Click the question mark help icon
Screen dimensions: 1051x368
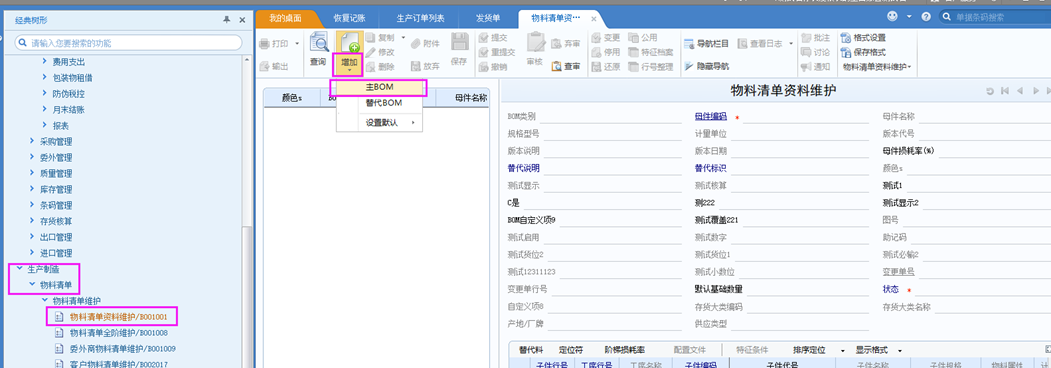pyautogui.click(x=926, y=17)
